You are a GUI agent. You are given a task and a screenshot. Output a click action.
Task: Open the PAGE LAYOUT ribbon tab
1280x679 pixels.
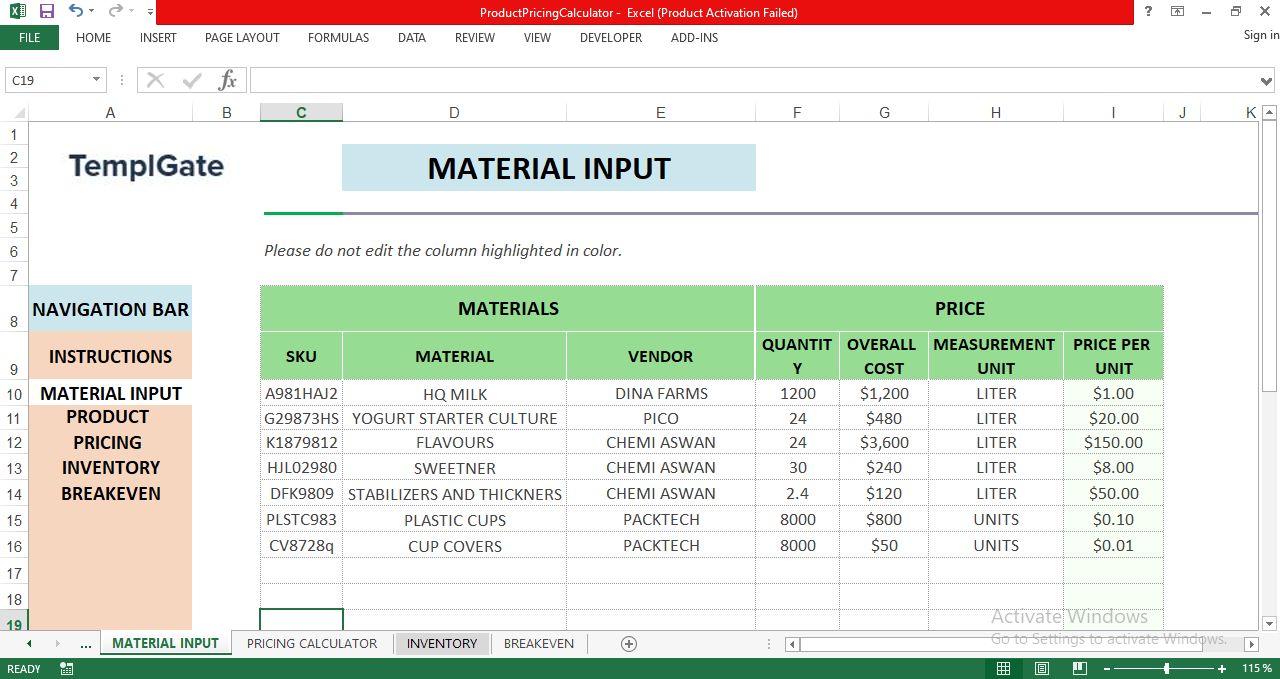pos(242,37)
